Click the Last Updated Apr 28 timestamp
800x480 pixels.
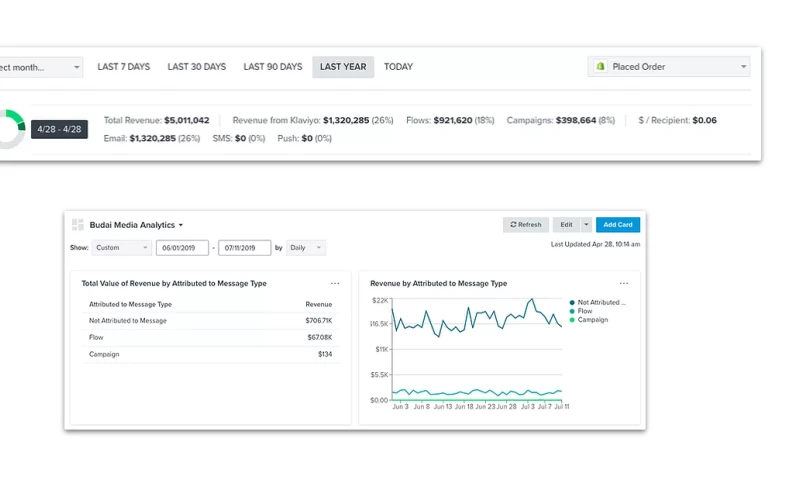[x=595, y=244]
